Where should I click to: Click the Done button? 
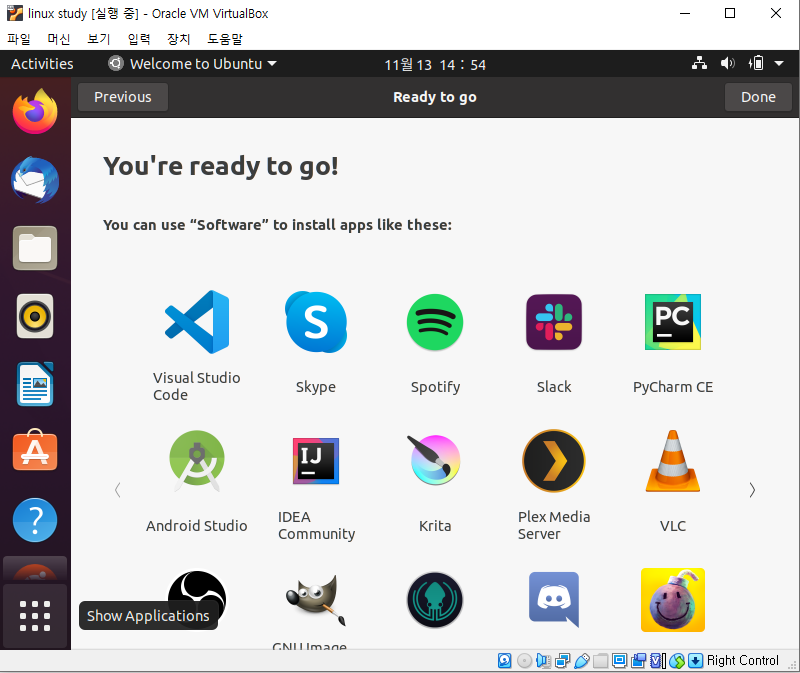click(x=758, y=97)
